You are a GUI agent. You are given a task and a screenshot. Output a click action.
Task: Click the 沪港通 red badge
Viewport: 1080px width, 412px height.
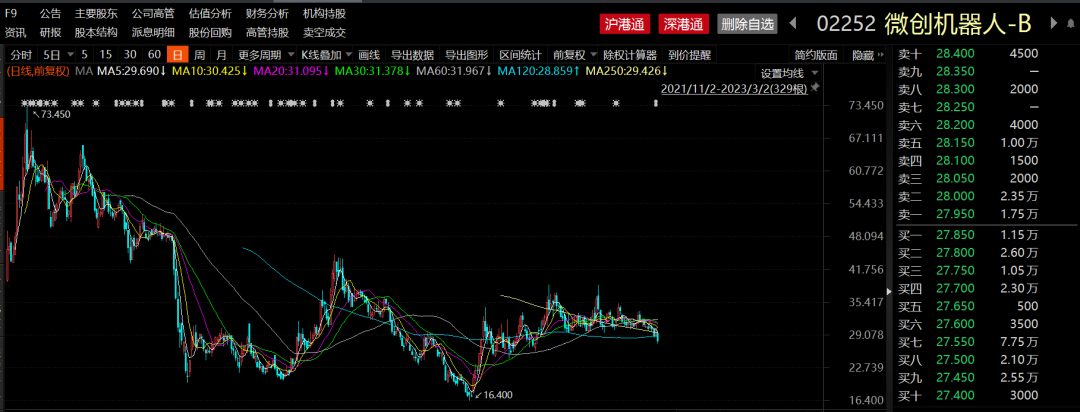[x=625, y=24]
